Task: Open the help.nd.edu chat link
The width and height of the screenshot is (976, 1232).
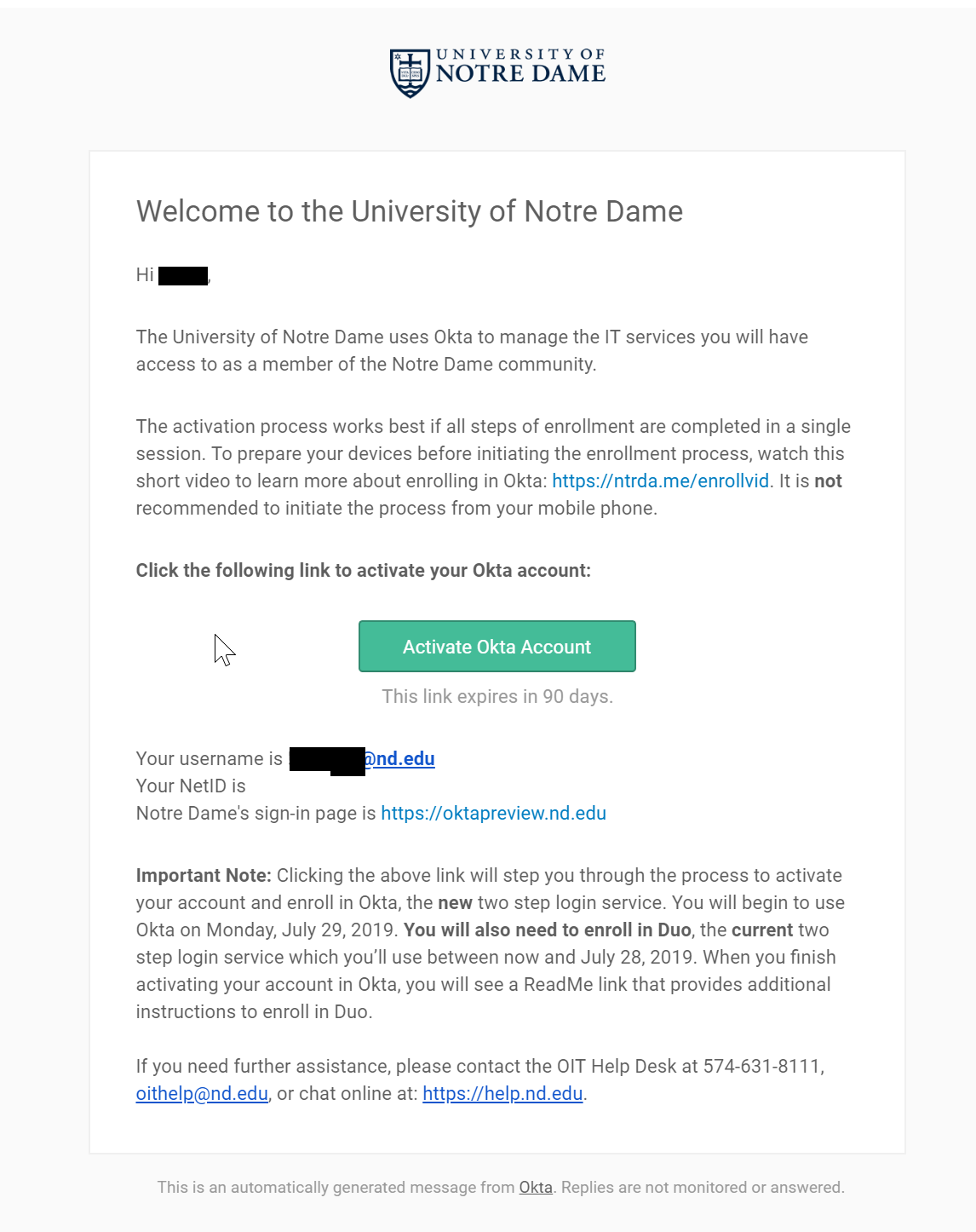Action: 502,1093
